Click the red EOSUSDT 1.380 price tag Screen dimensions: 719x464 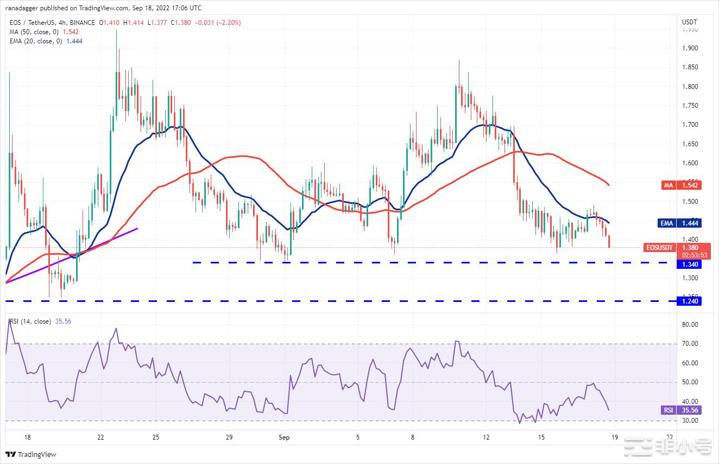pos(692,247)
